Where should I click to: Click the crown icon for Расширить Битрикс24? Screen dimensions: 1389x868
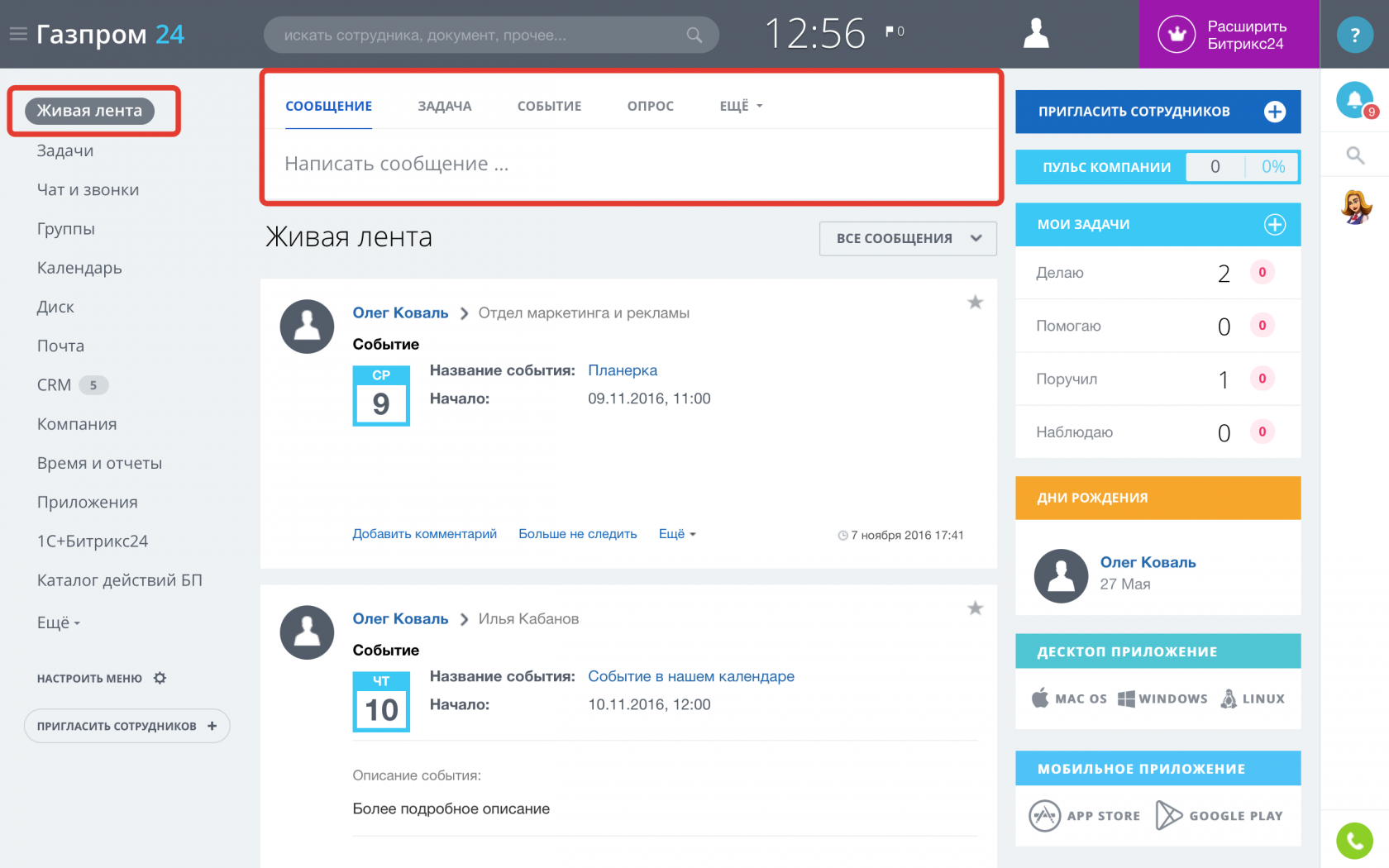[x=1177, y=34]
